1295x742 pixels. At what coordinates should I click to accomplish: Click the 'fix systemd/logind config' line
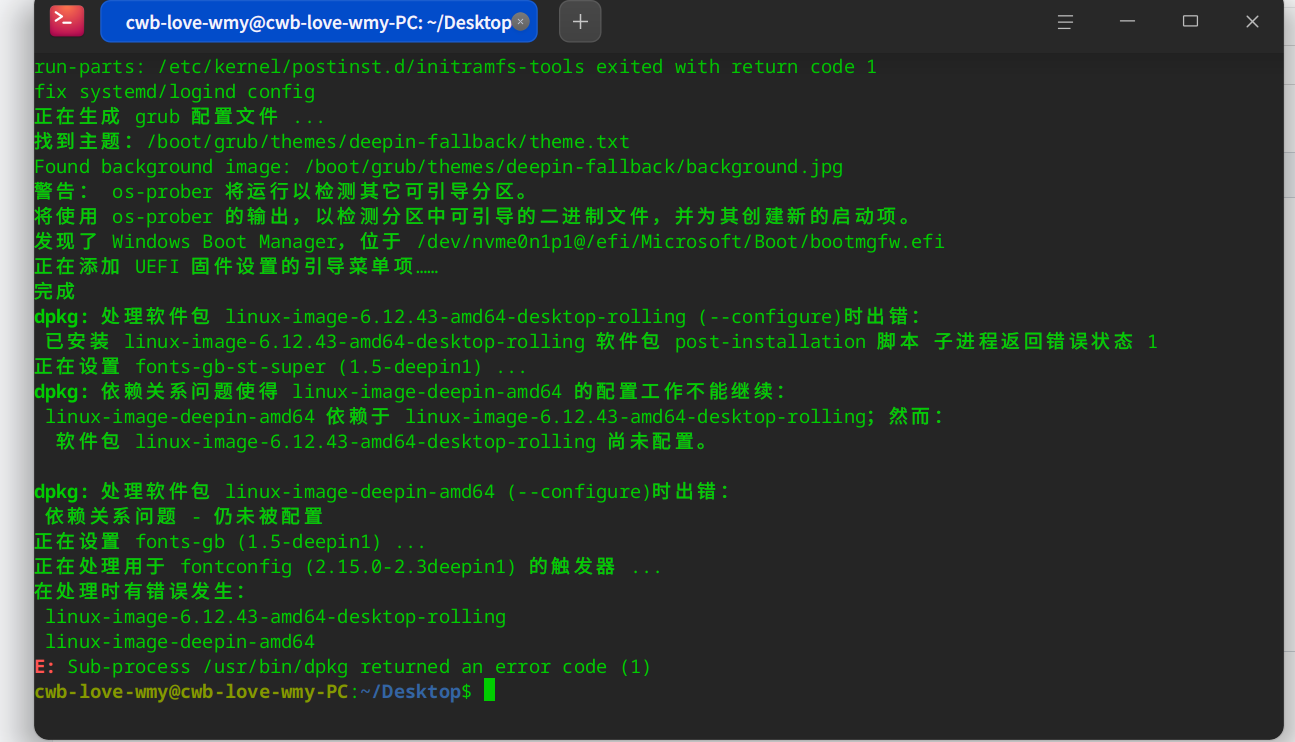pos(174,92)
